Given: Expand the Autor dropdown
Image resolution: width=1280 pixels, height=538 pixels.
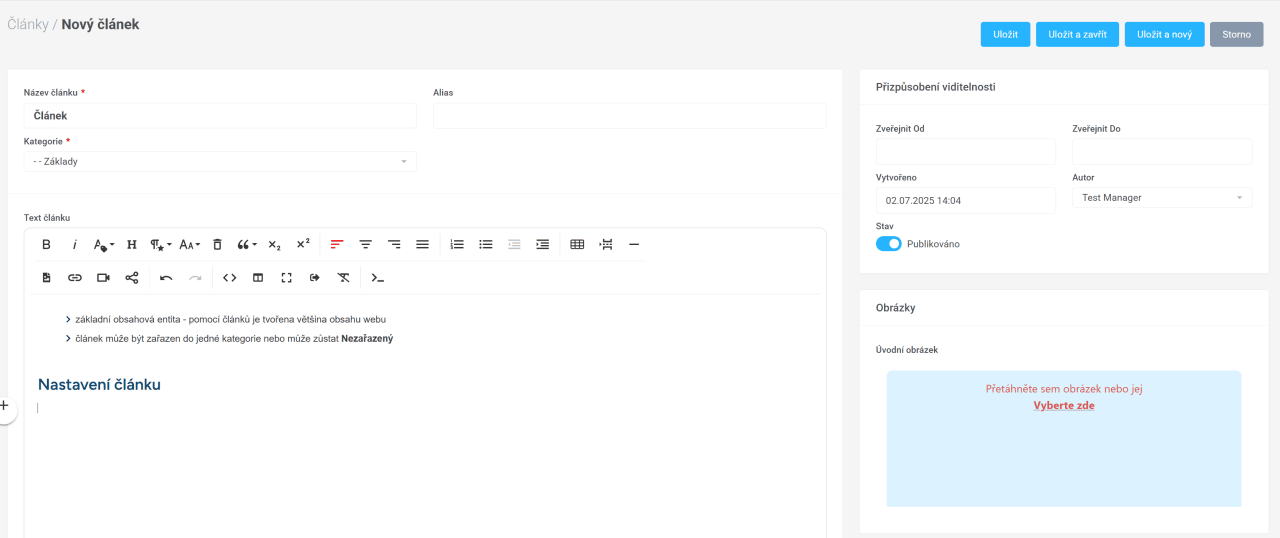Looking at the screenshot, I should click(1161, 198).
